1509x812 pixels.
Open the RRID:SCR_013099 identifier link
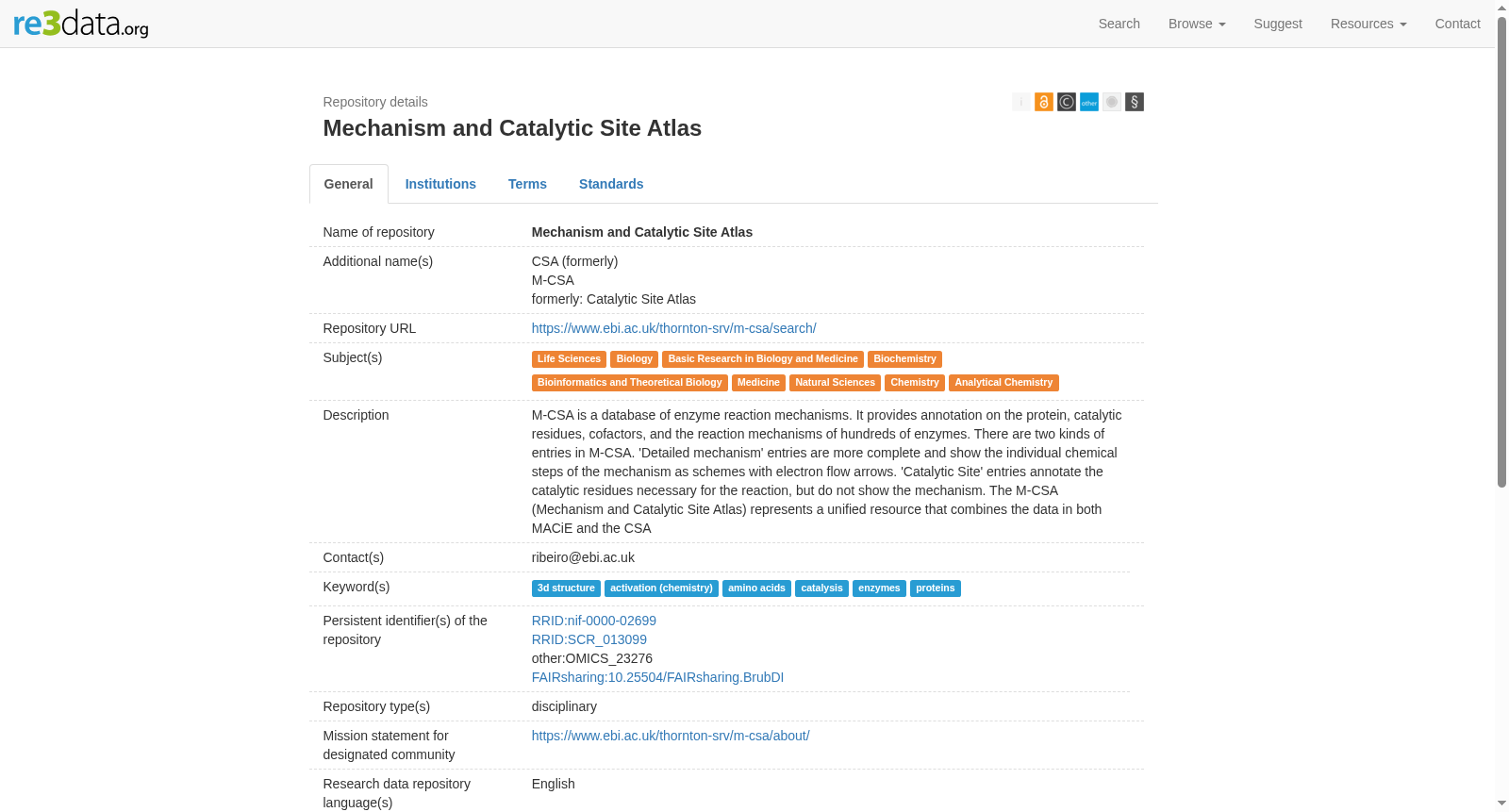tap(589, 639)
